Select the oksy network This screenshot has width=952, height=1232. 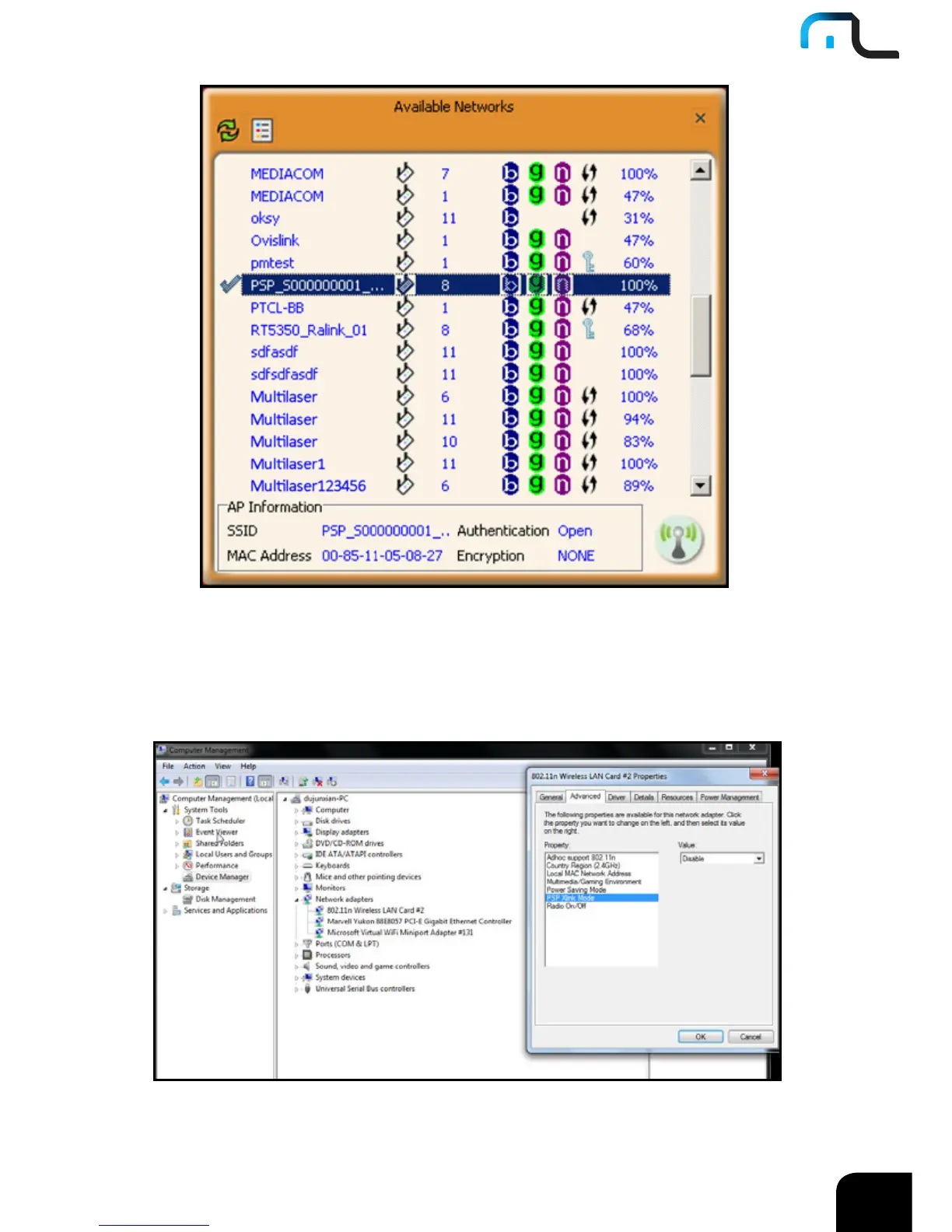point(453,219)
